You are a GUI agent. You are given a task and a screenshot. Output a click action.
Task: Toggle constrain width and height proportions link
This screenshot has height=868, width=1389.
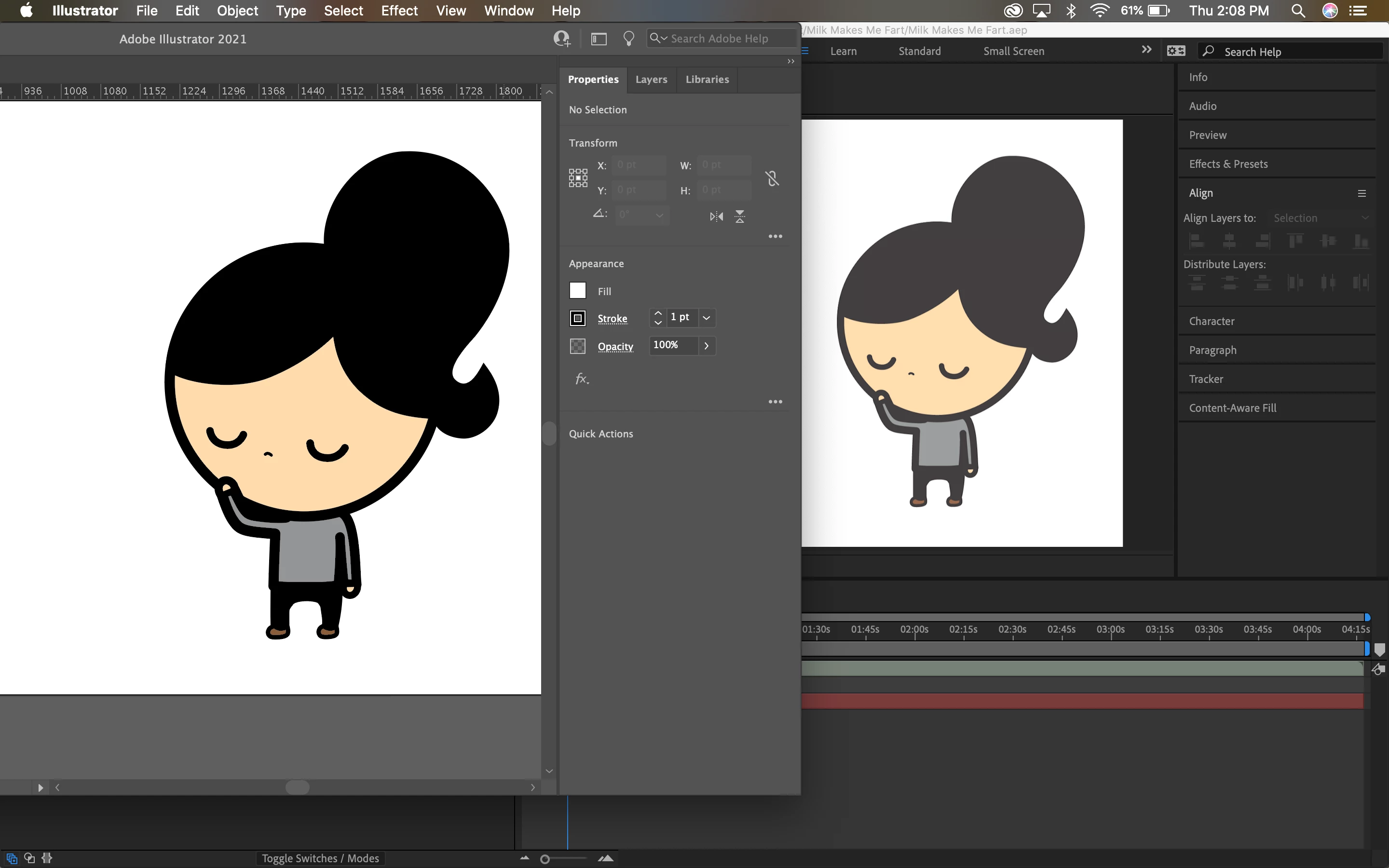pyautogui.click(x=772, y=178)
